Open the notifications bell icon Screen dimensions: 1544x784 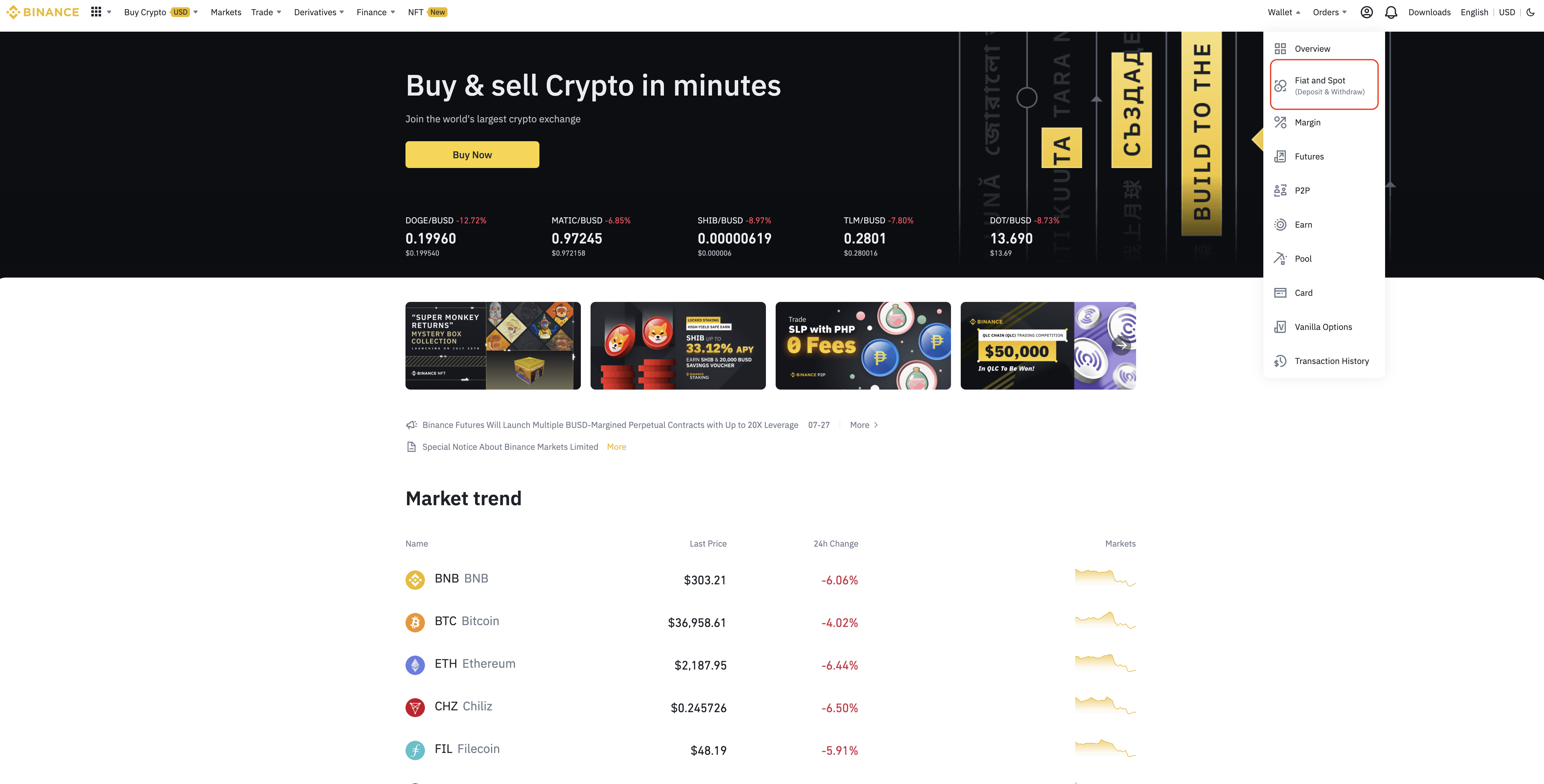point(1391,12)
